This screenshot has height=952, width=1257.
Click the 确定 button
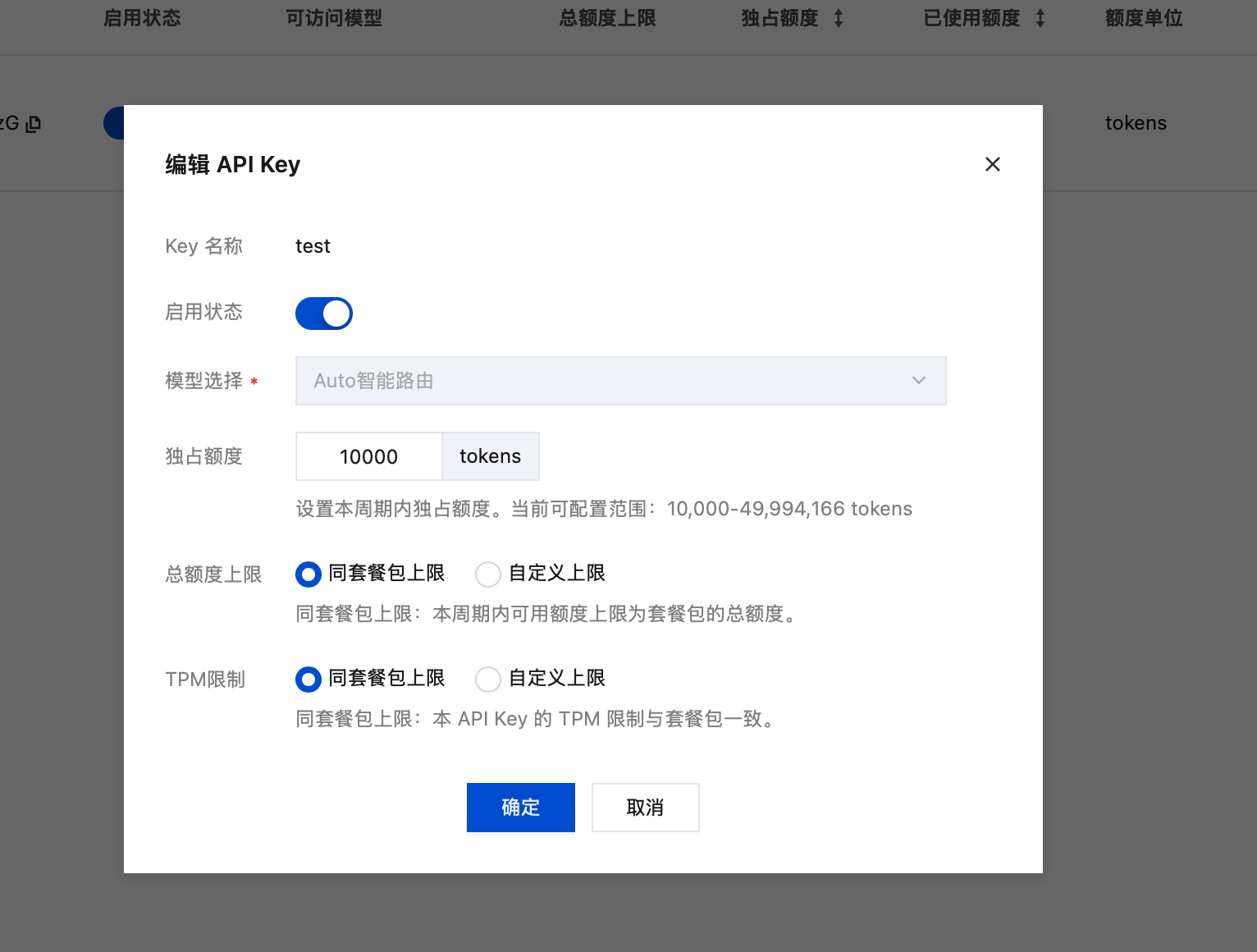pyautogui.click(x=521, y=808)
